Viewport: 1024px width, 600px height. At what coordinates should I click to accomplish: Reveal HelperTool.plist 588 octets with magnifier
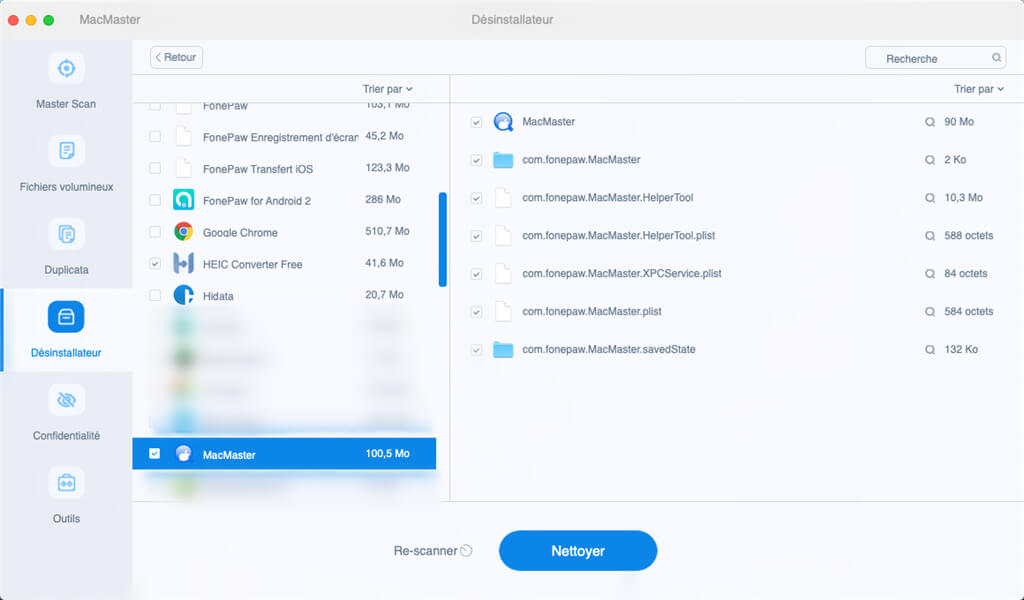(930, 236)
